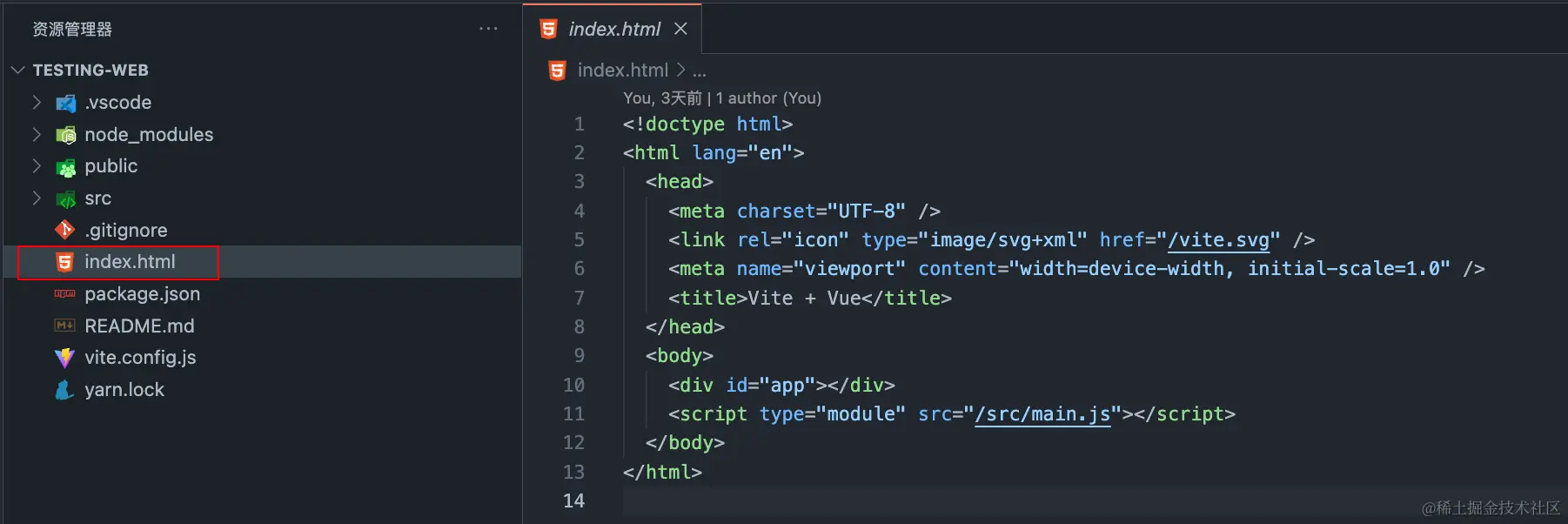Click index.html in the breadcrumb
Image resolution: width=1568 pixels, height=524 pixels.
point(623,70)
